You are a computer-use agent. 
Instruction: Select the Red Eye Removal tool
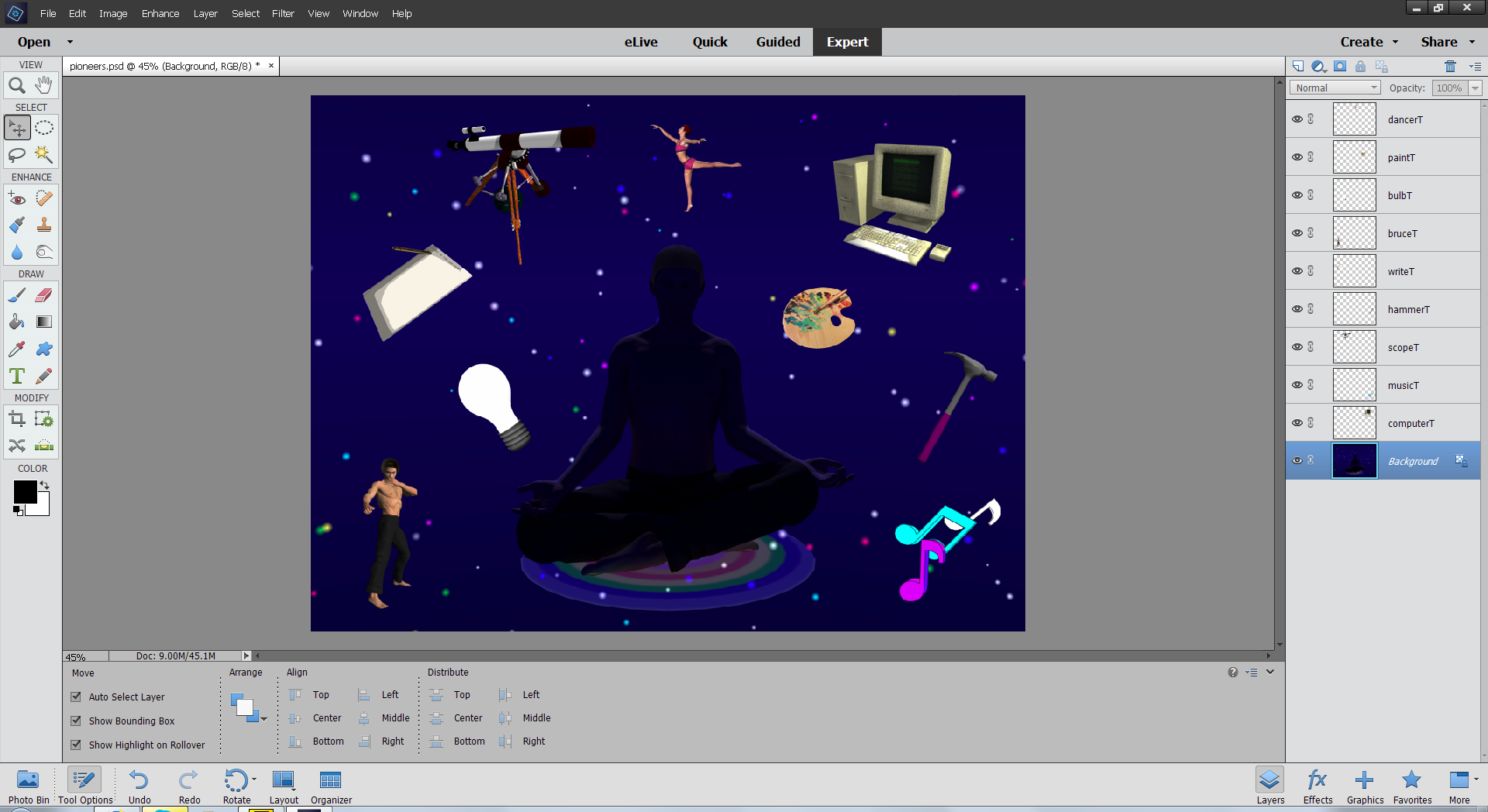point(17,198)
